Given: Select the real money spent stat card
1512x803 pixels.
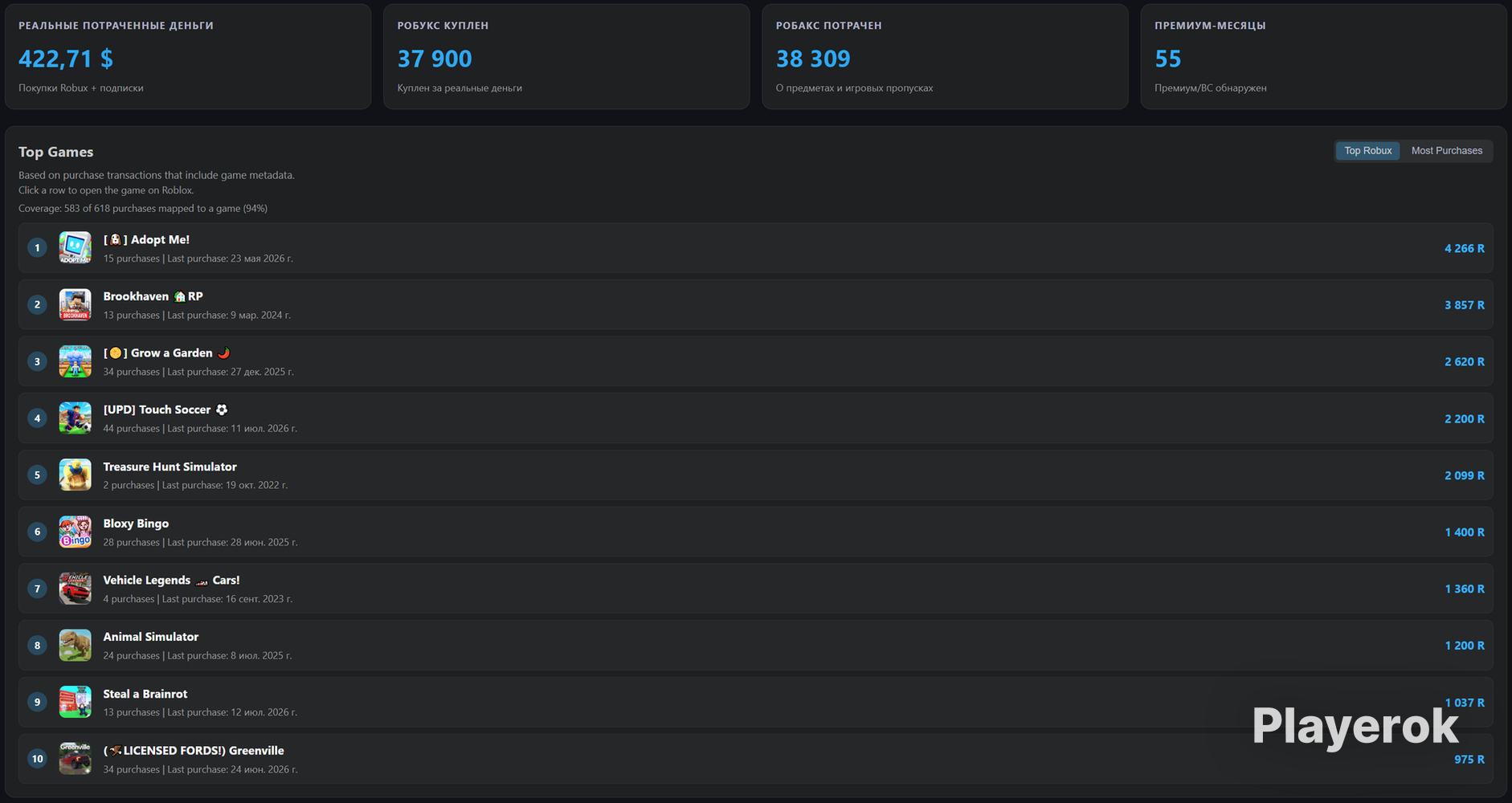Looking at the screenshot, I should (x=188, y=56).
